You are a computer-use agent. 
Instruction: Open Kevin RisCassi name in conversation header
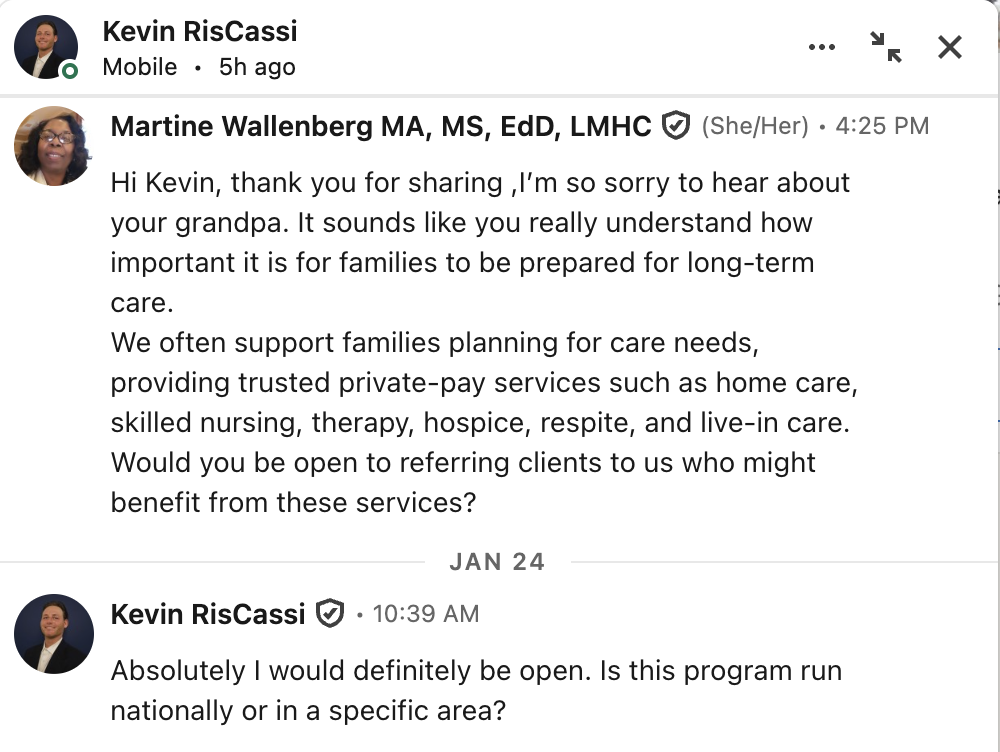[200, 31]
